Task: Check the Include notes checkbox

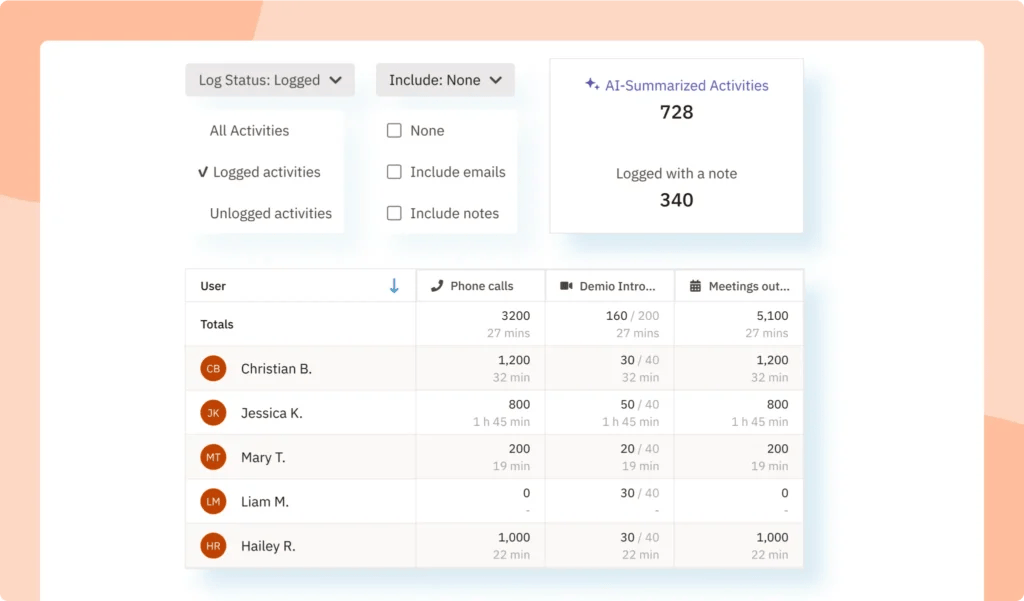Action: click(394, 214)
